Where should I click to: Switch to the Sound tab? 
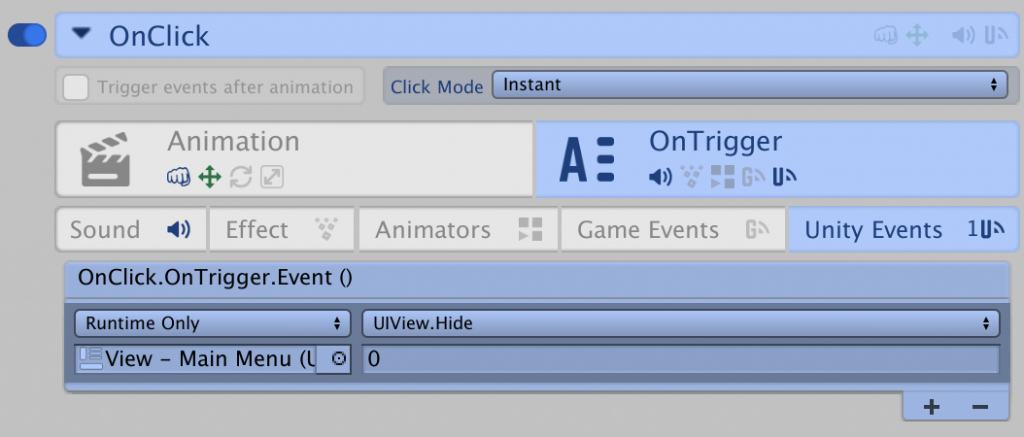131,230
